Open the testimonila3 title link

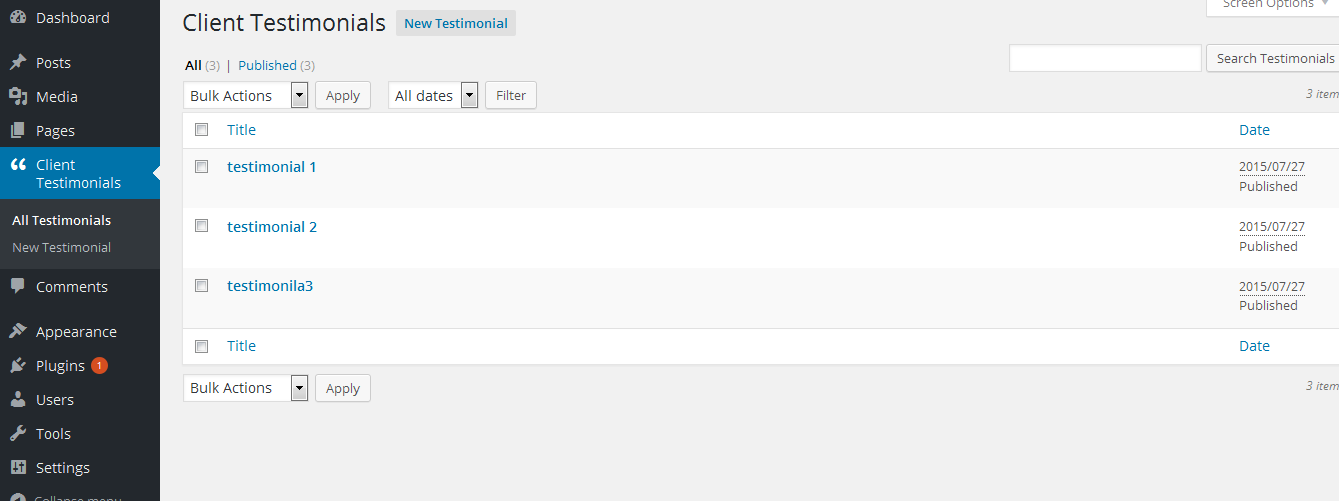pyautogui.click(x=270, y=286)
